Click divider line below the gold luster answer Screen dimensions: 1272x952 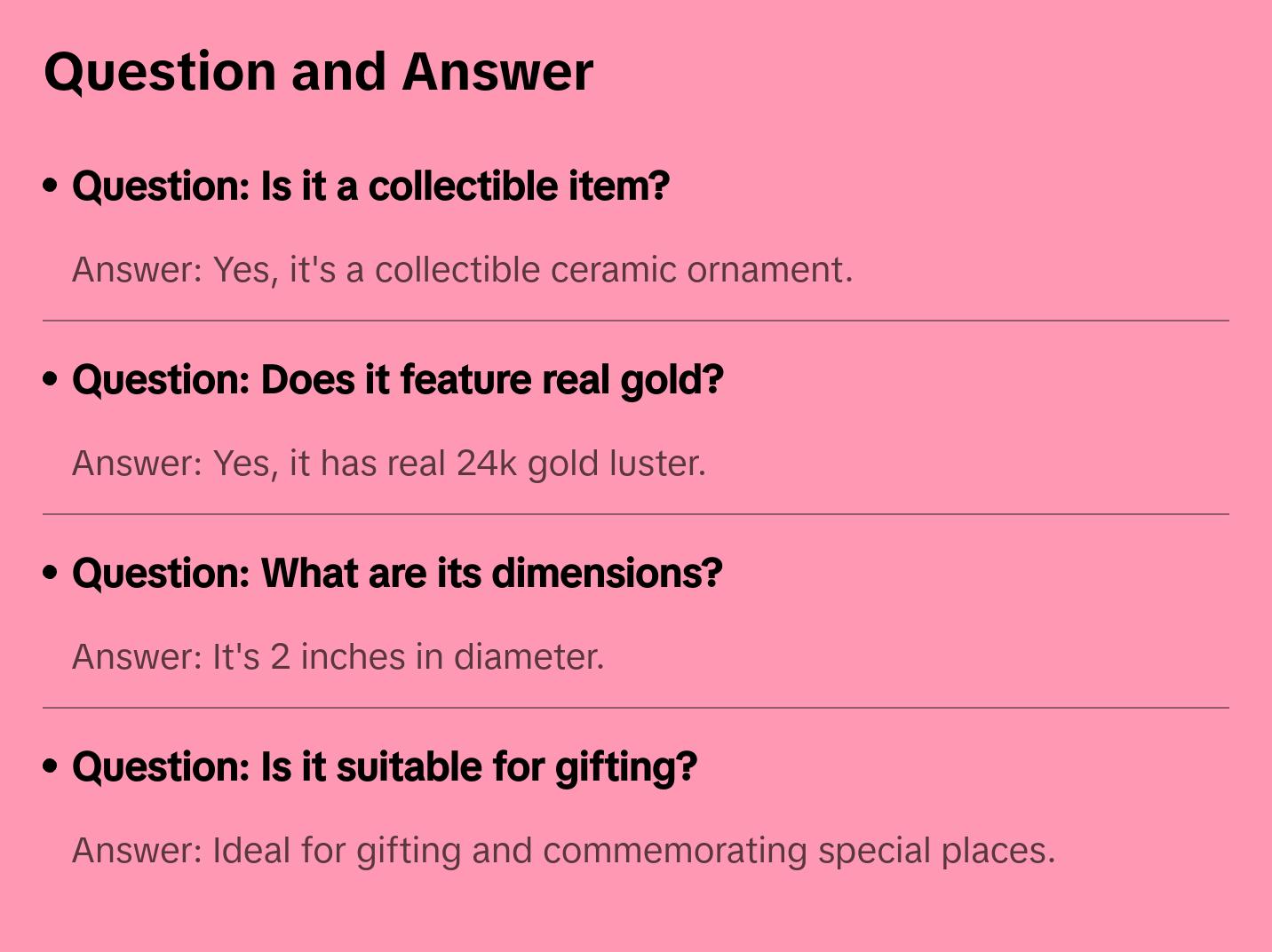(x=636, y=514)
